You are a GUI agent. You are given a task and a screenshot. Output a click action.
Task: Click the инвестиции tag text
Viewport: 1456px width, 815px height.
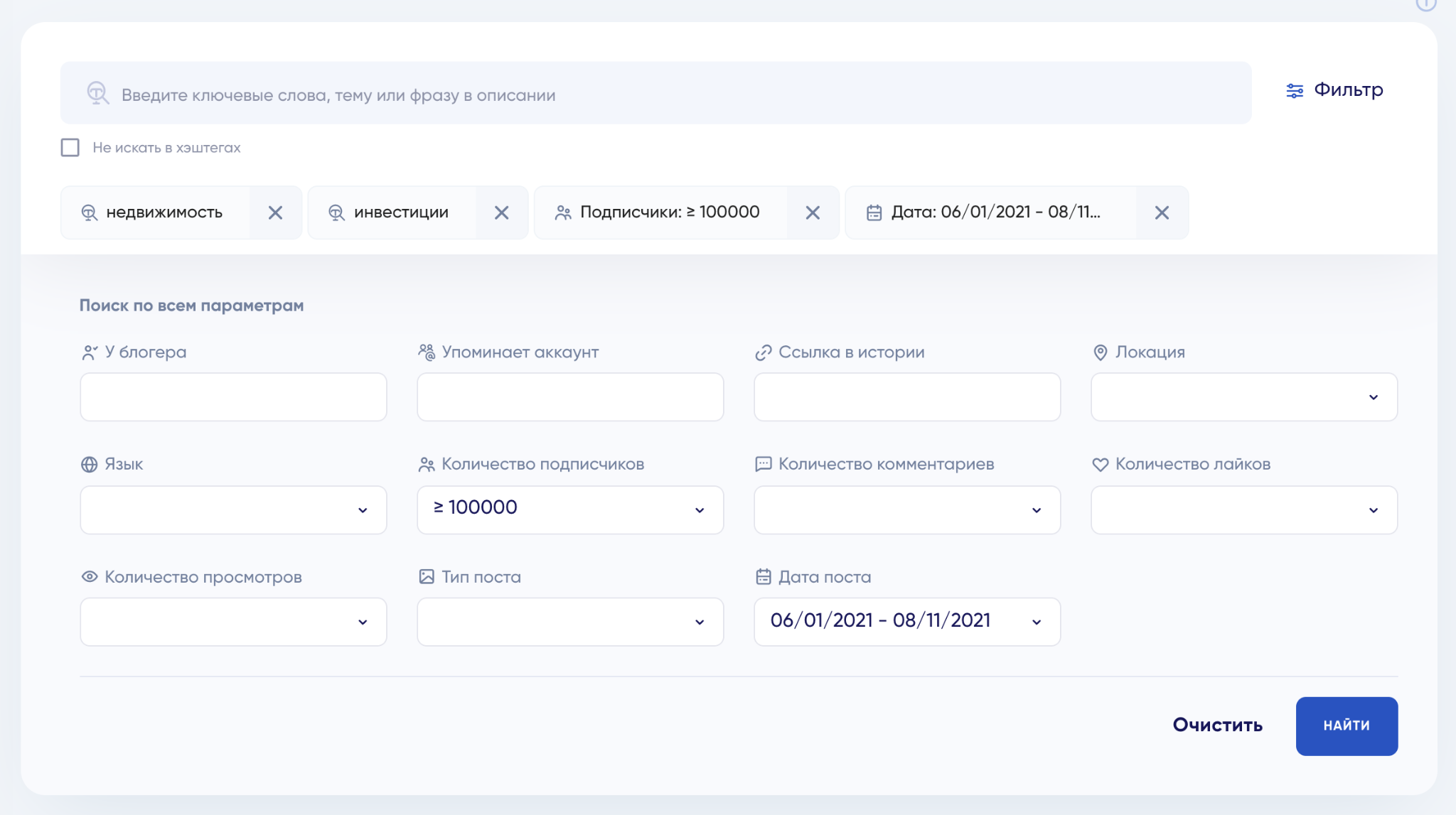point(401,212)
